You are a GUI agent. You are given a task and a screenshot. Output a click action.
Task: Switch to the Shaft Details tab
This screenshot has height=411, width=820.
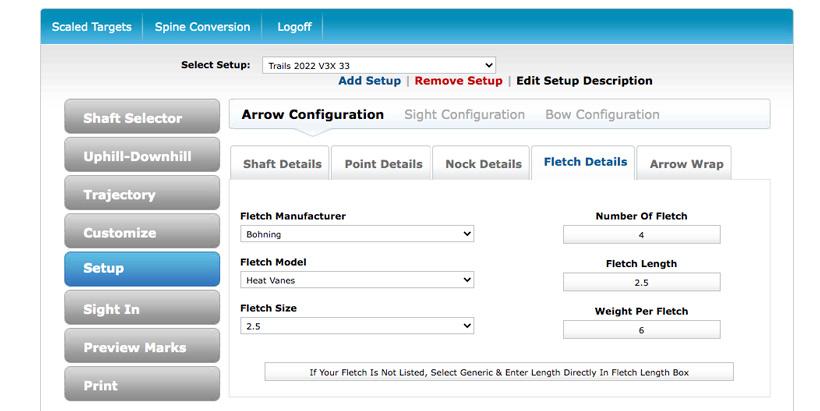(282, 164)
